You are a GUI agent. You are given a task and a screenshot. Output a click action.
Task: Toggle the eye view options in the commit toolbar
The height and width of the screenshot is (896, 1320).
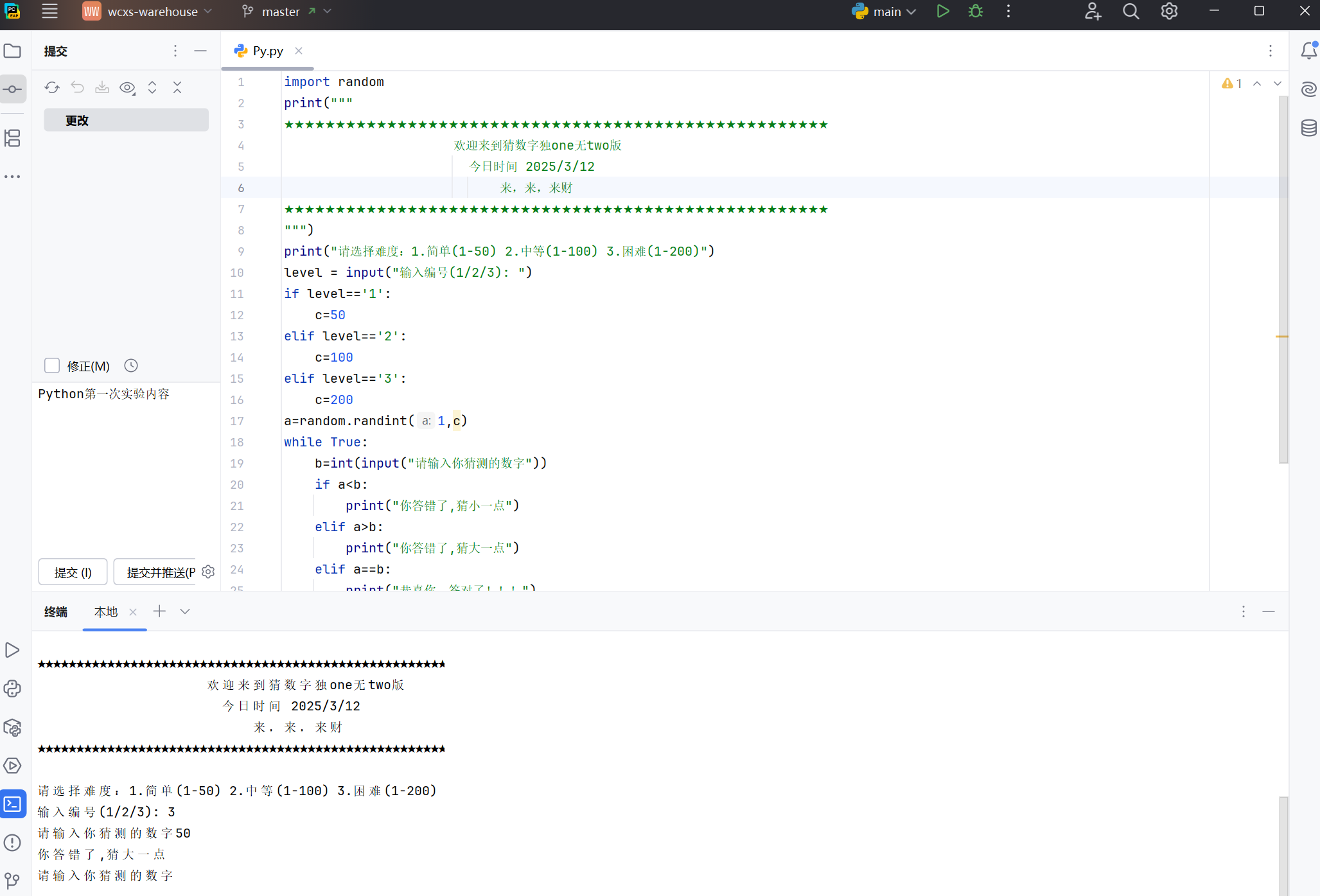point(127,87)
